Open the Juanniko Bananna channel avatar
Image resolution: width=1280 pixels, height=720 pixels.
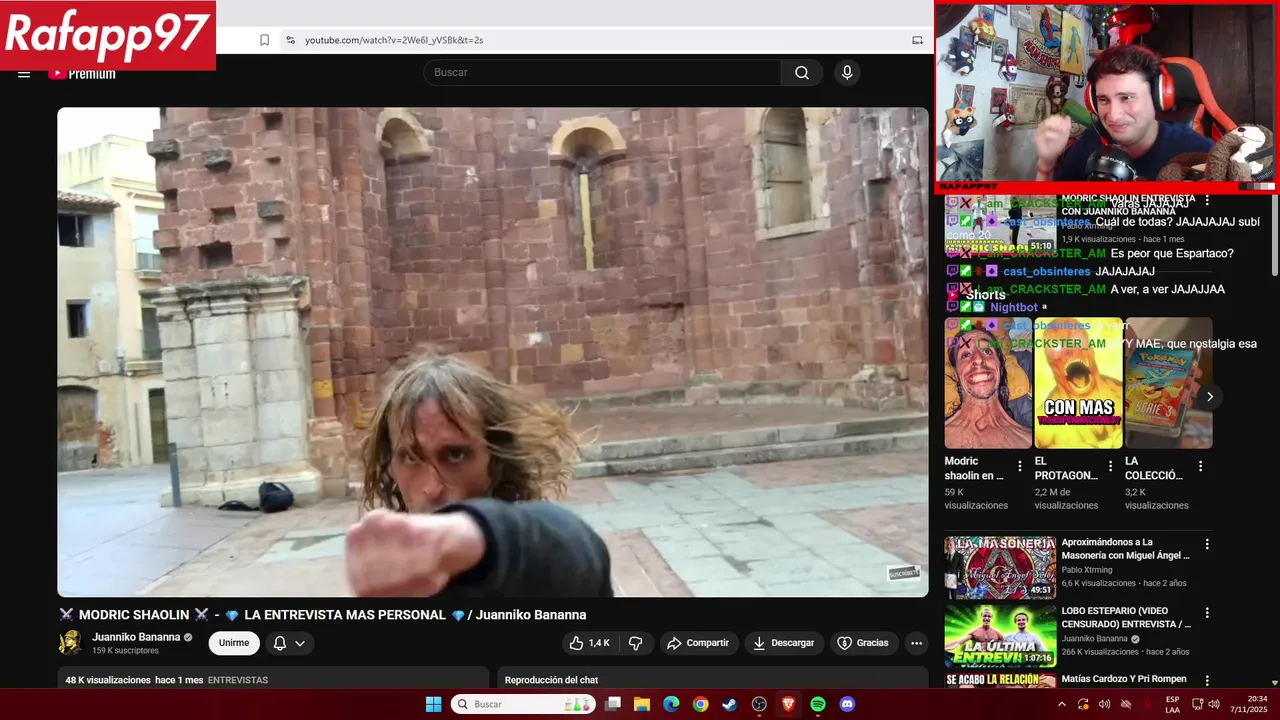point(71,643)
